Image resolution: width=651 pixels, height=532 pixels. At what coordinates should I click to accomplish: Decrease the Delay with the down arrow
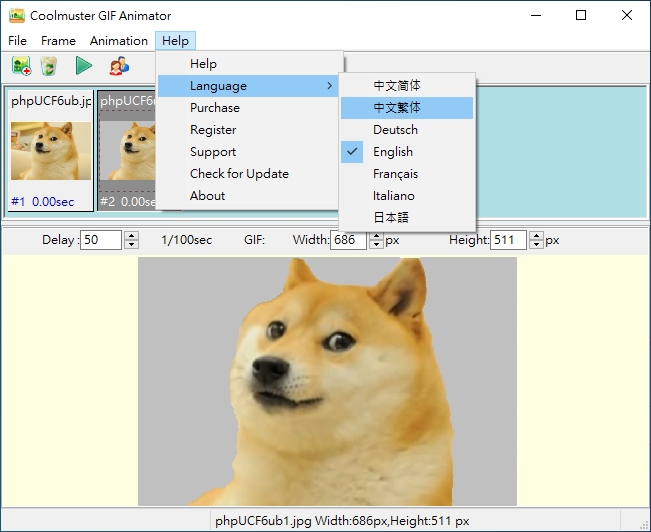pyautogui.click(x=131, y=245)
